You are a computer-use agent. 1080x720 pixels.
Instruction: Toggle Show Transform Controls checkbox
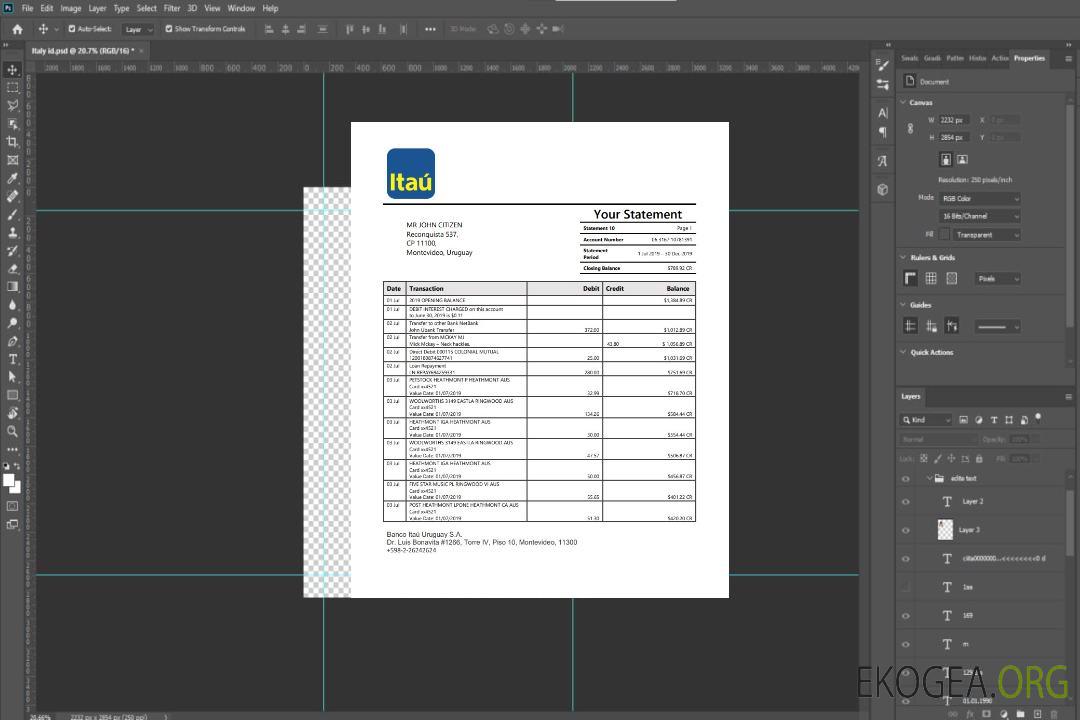tap(169, 29)
